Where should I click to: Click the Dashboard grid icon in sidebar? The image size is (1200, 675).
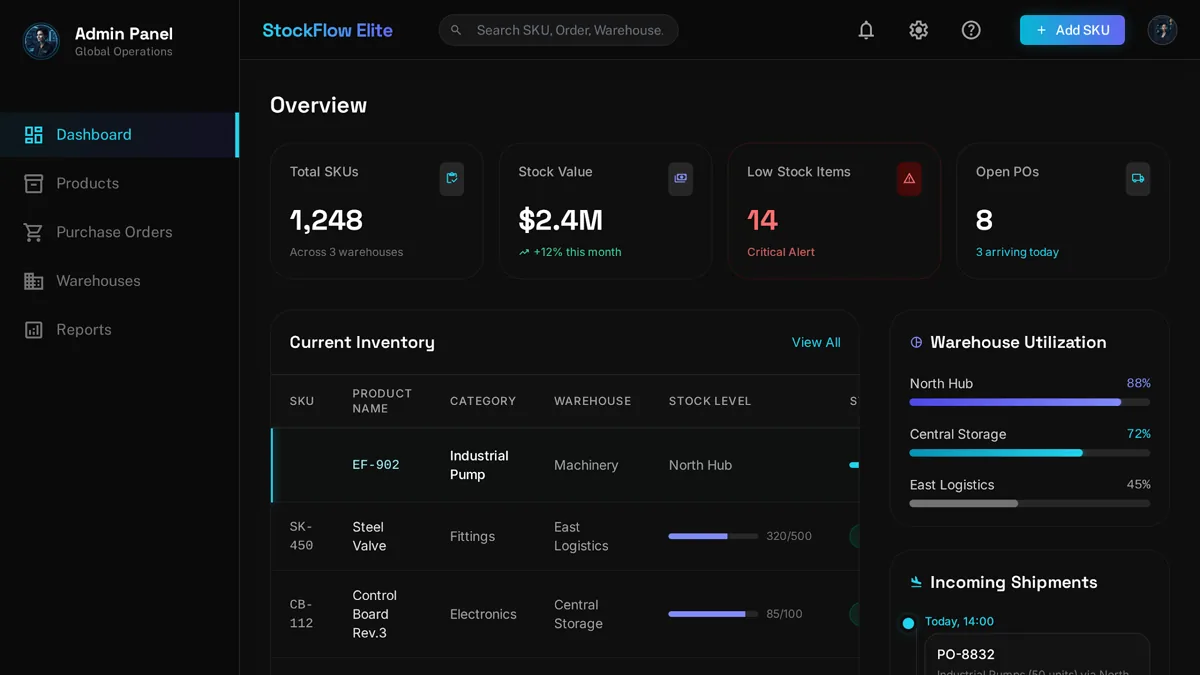click(34, 135)
